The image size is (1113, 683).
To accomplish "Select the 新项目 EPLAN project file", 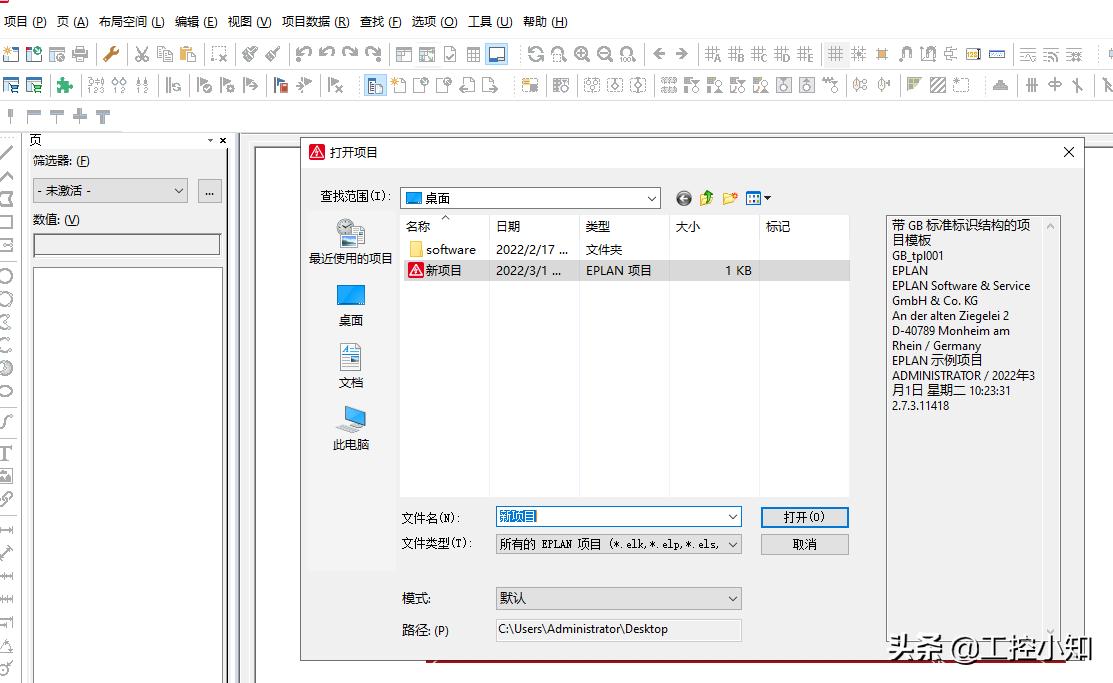I will click(x=626, y=271).
